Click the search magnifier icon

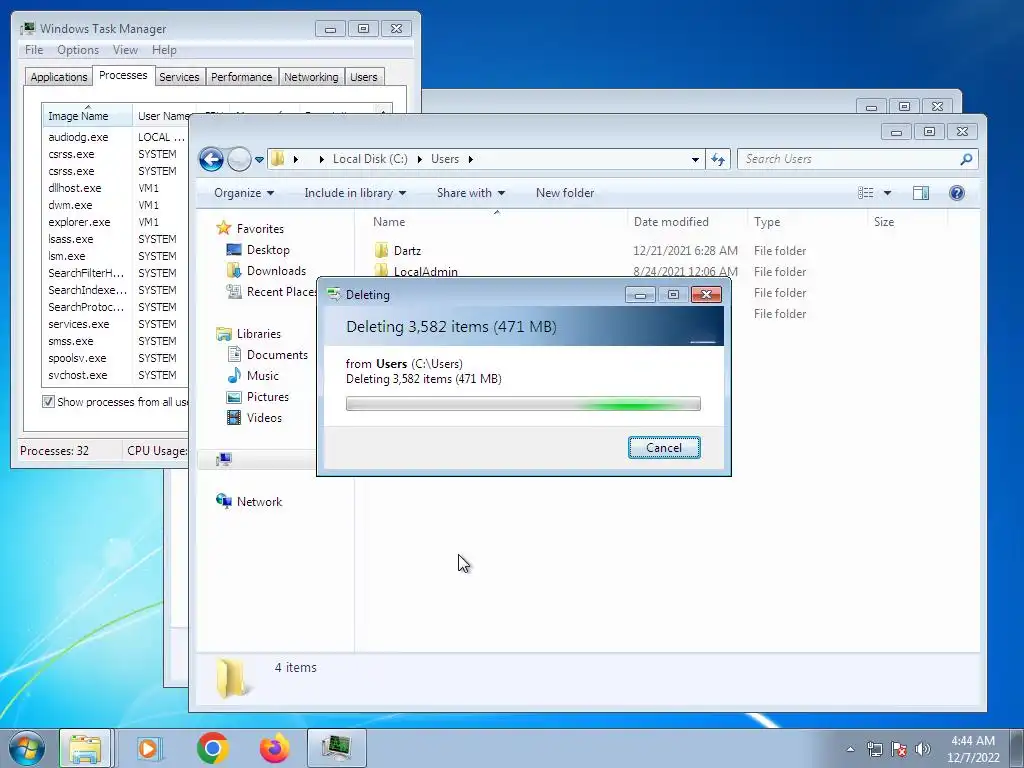tap(967, 159)
